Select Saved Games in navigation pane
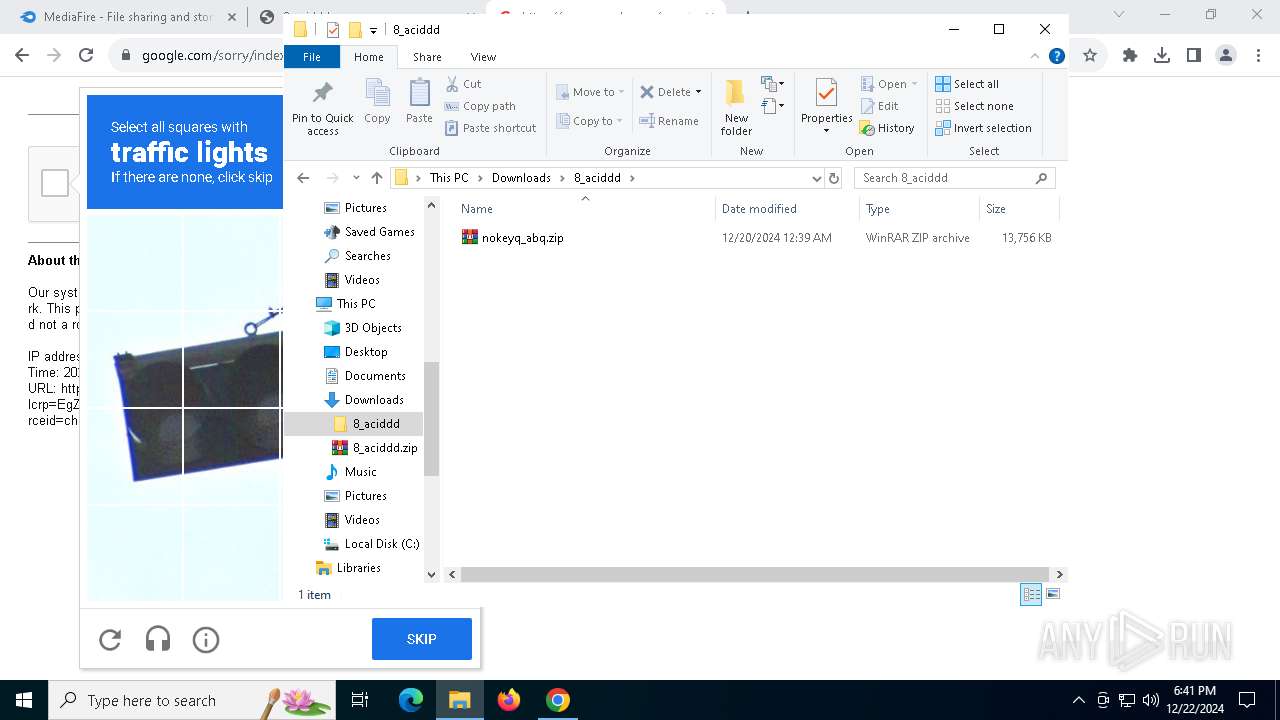 369,232
